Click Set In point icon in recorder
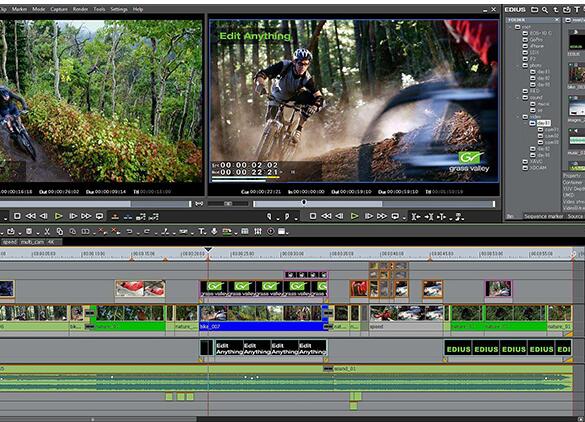Image resolution: width=585 pixels, height=422 pixels. click(x=269, y=216)
